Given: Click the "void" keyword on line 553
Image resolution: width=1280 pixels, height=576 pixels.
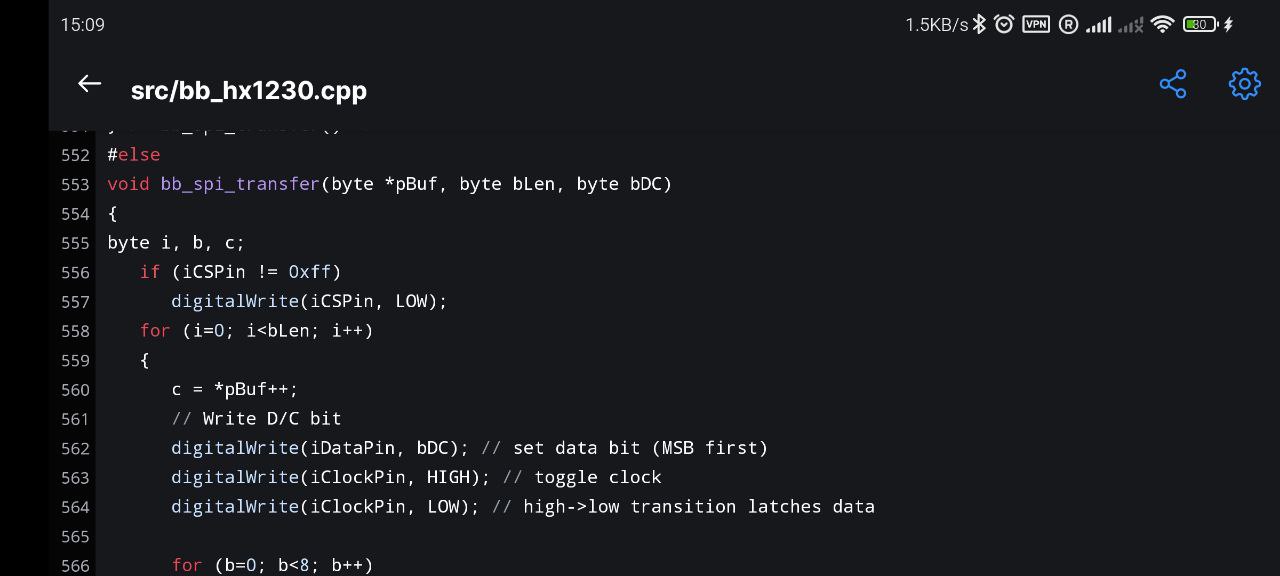Looking at the screenshot, I should 128,184.
